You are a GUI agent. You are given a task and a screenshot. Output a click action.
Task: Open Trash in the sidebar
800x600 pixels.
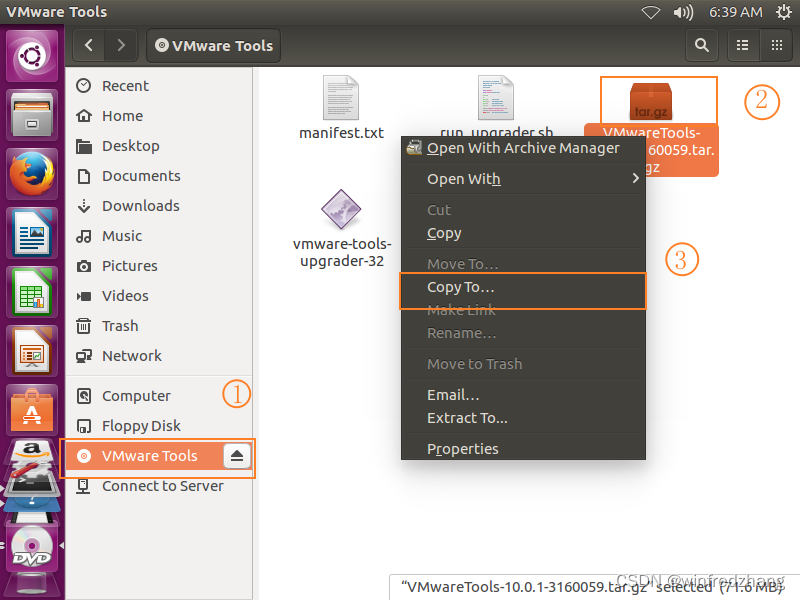(x=159, y=326)
